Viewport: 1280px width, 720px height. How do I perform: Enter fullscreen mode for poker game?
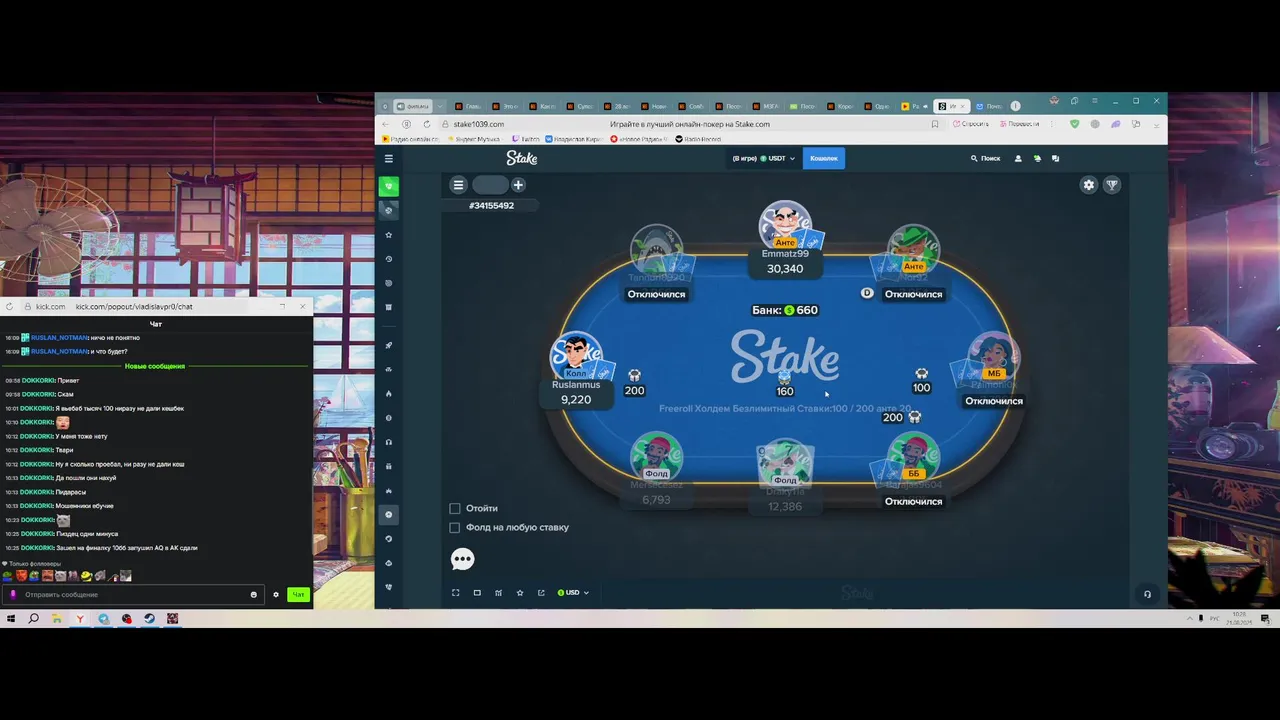(x=456, y=593)
